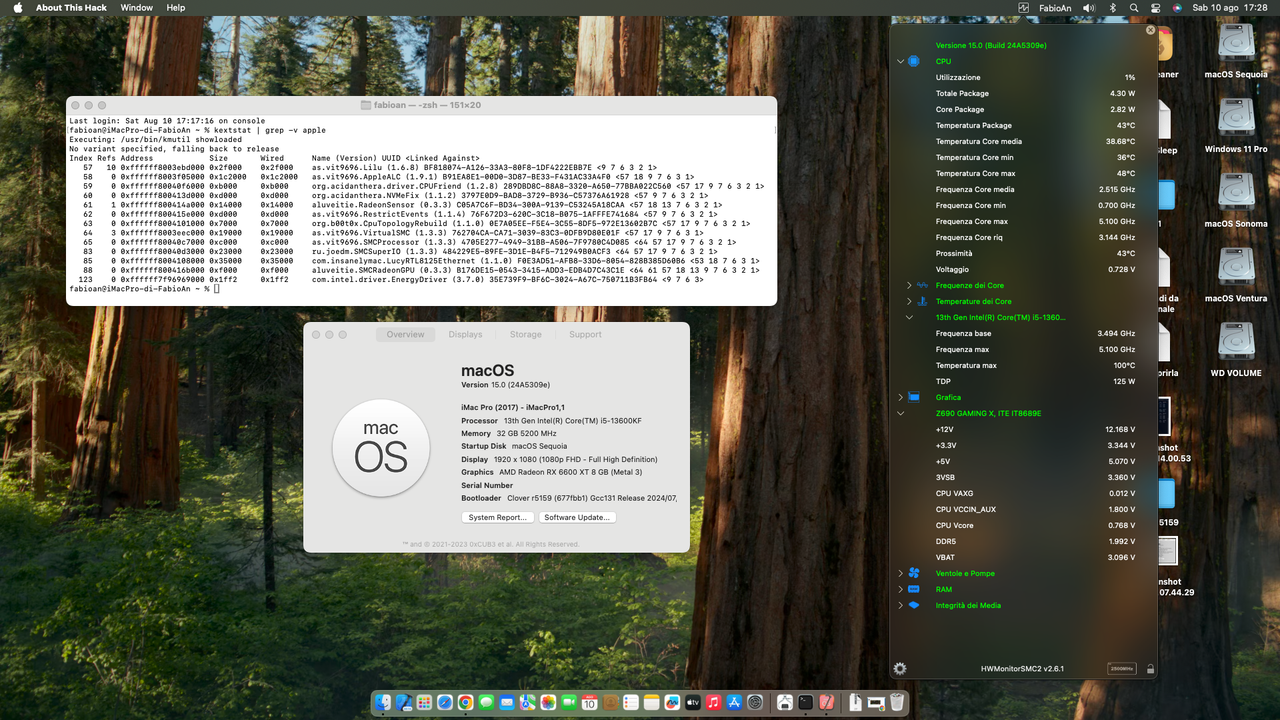
Task: Expand the RAM section in HWMonitor
Action: tap(900, 589)
